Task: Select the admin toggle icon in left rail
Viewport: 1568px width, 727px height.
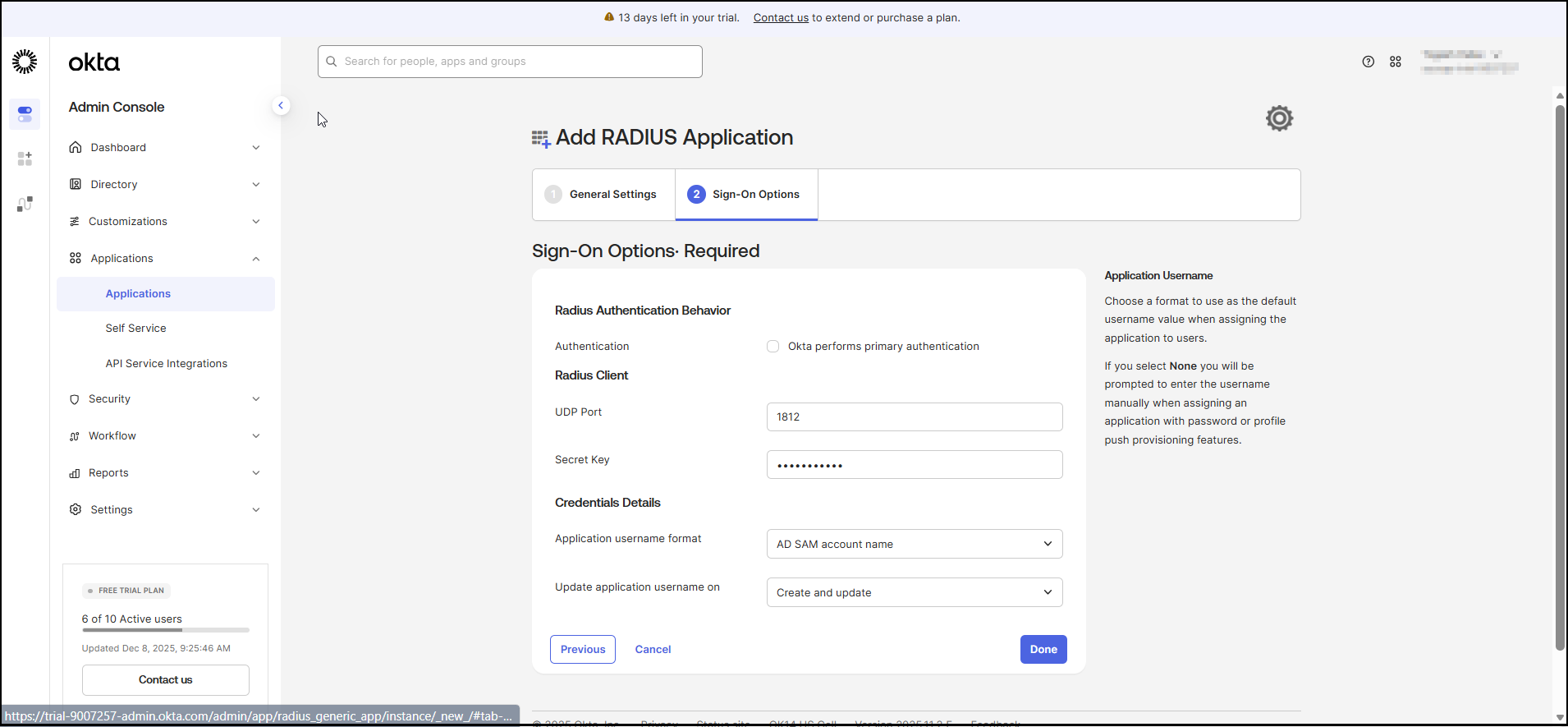Action: (x=25, y=113)
